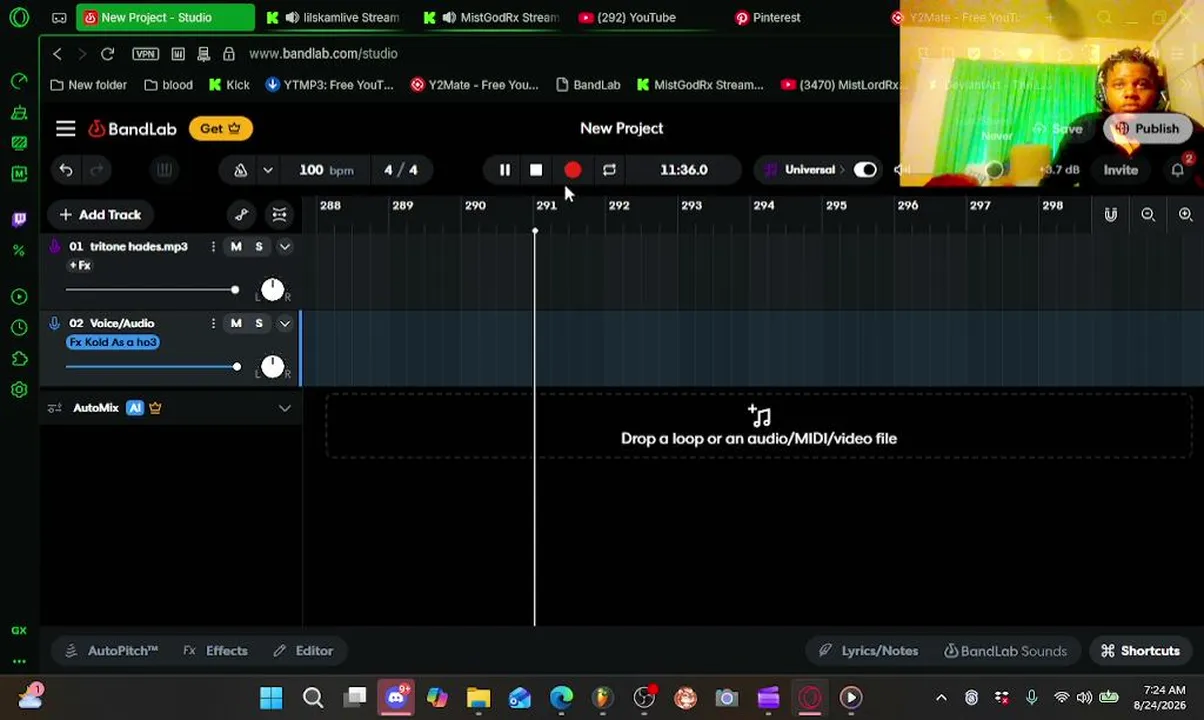The width and height of the screenshot is (1204, 720).
Task: Open options menu for tritone hades.mp3 track
Action: [213, 246]
